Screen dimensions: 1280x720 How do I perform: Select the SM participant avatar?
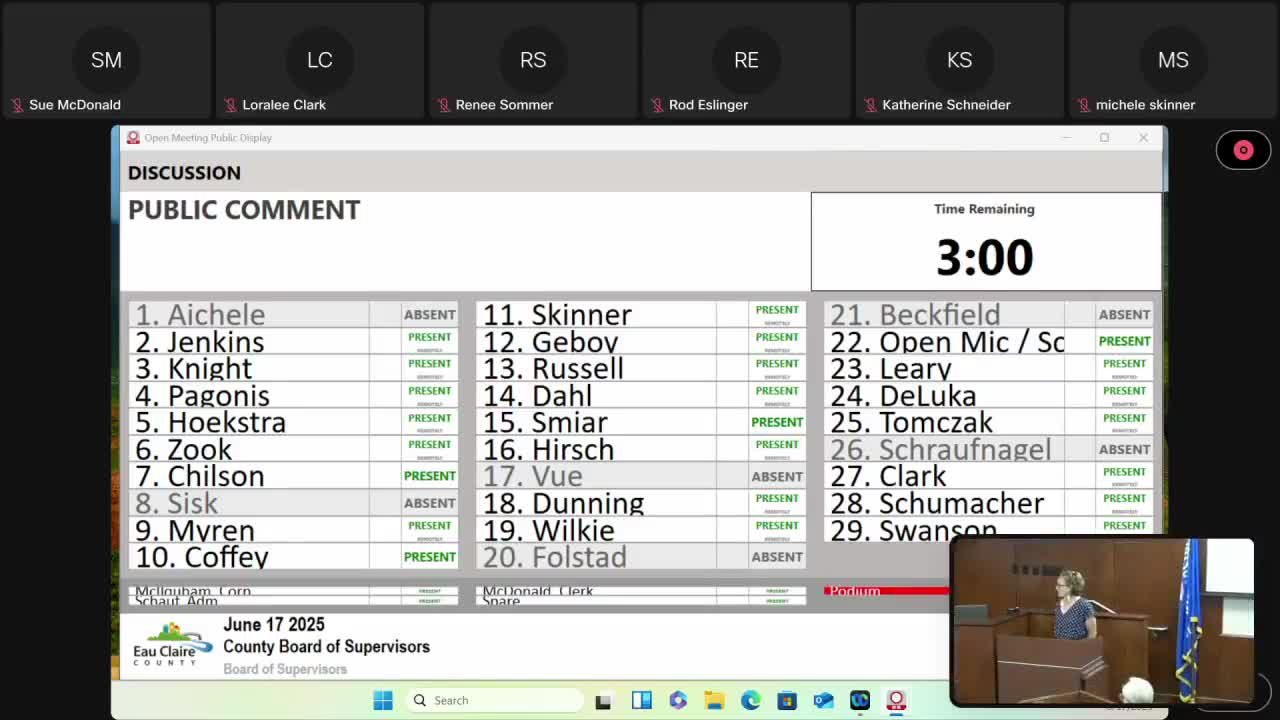point(106,60)
